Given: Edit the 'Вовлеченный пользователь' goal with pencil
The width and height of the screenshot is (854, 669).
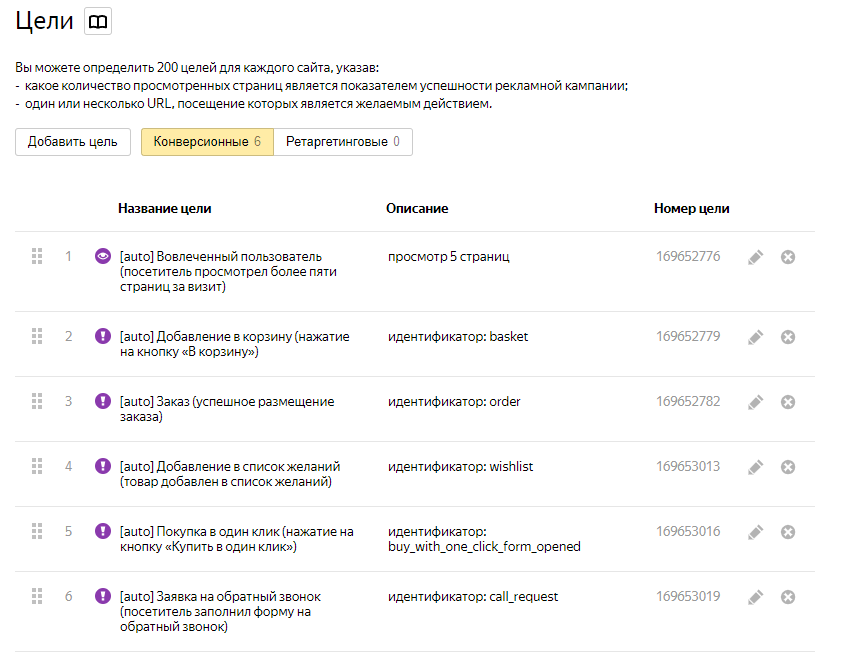Looking at the screenshot, I should coord(756,257).
